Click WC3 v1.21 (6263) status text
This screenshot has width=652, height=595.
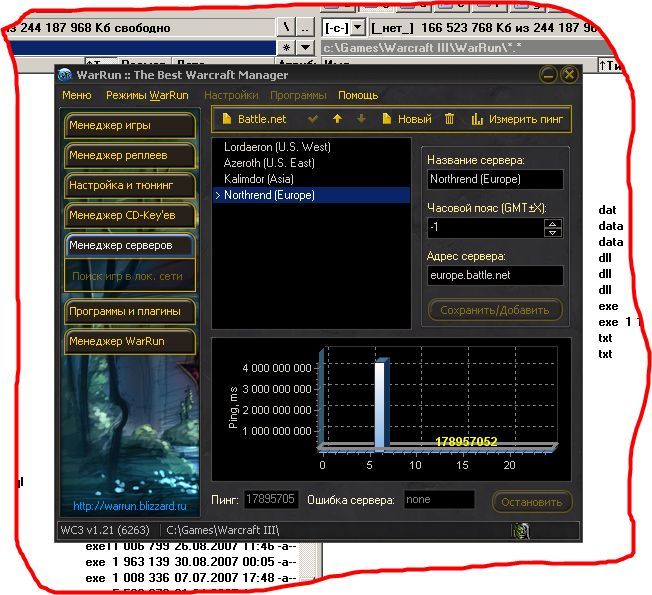(105, 530)
